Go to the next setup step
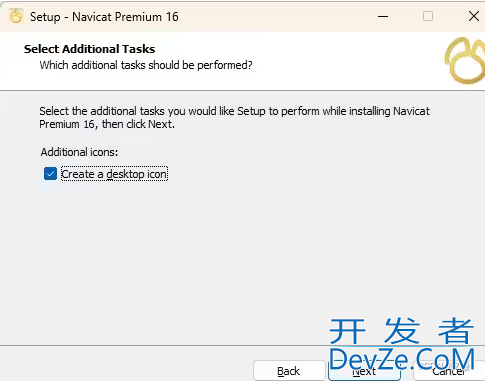This screenshot has width=485, height=381. [x=364, y=371]
